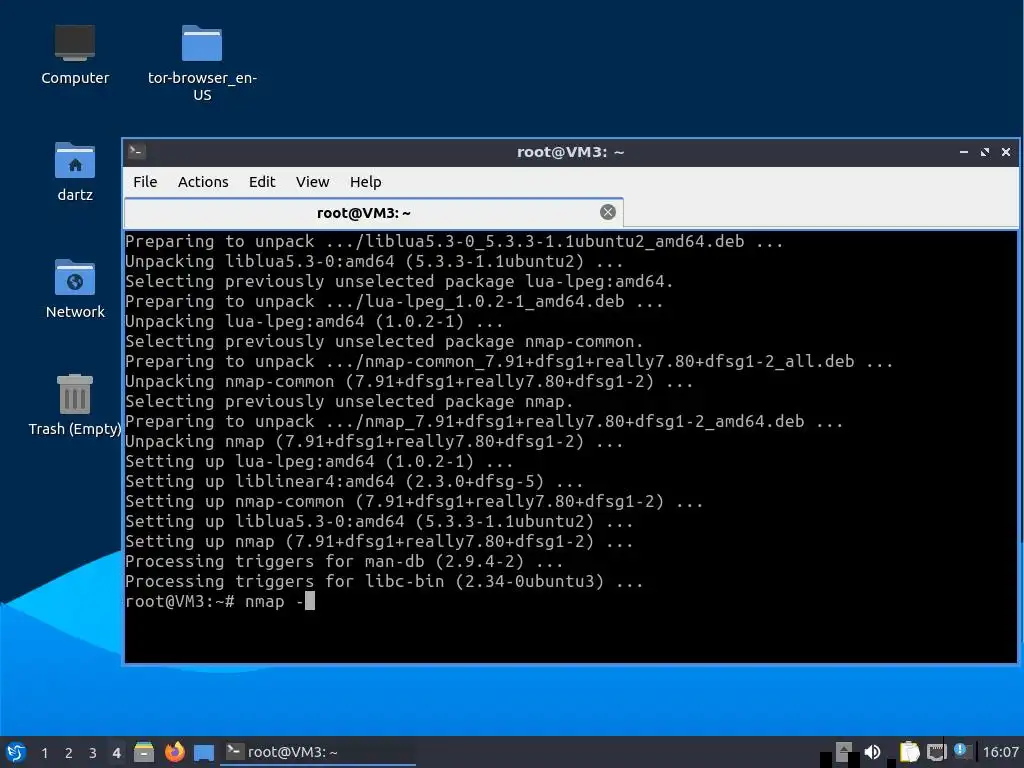1024x768 pixels.
Task: Click 'Processing triggers for man-db' line
Action: pos(344,562)
